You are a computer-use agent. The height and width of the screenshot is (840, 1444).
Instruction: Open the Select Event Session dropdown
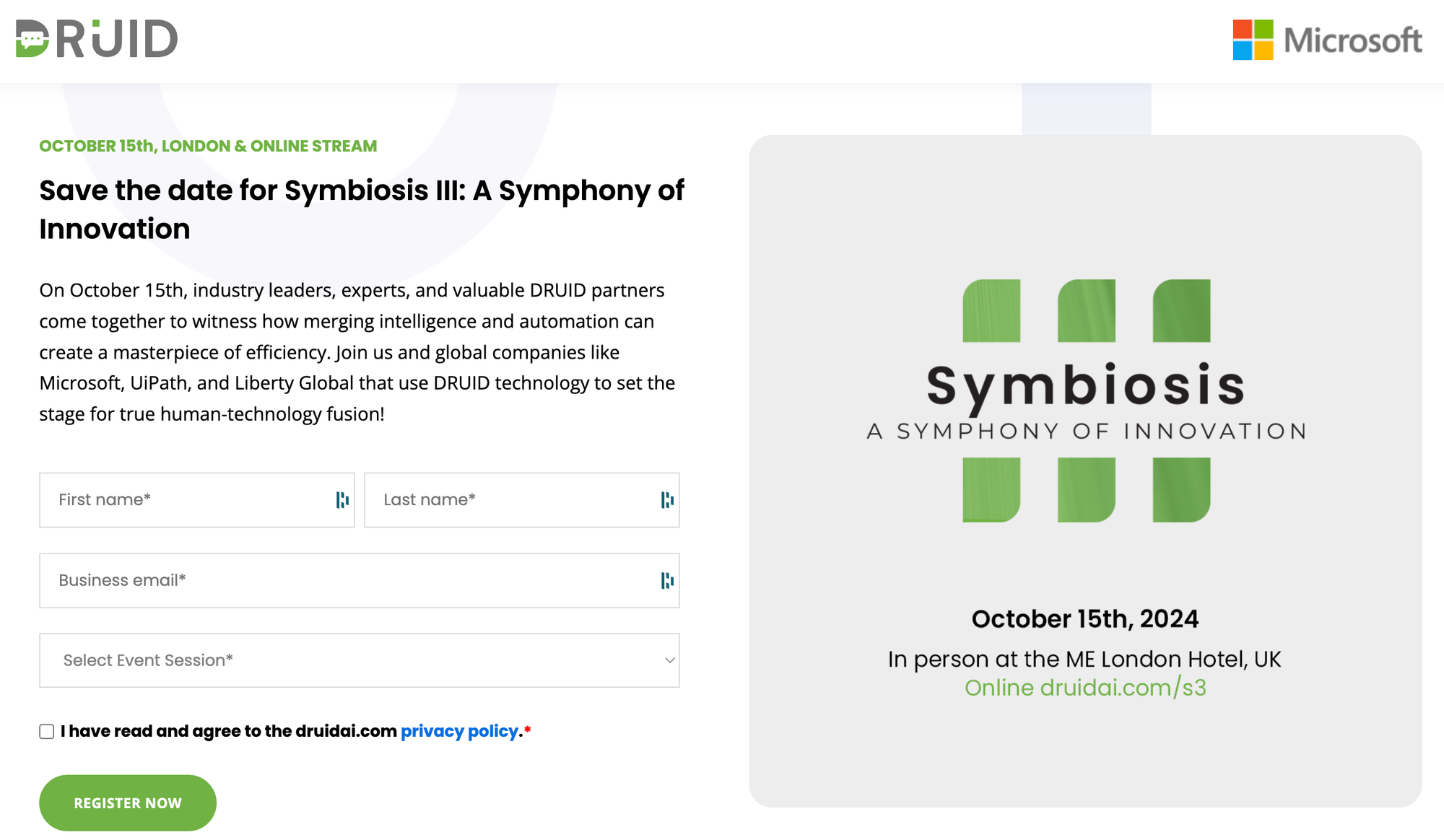pyautogui.click(x=359, y=660)
